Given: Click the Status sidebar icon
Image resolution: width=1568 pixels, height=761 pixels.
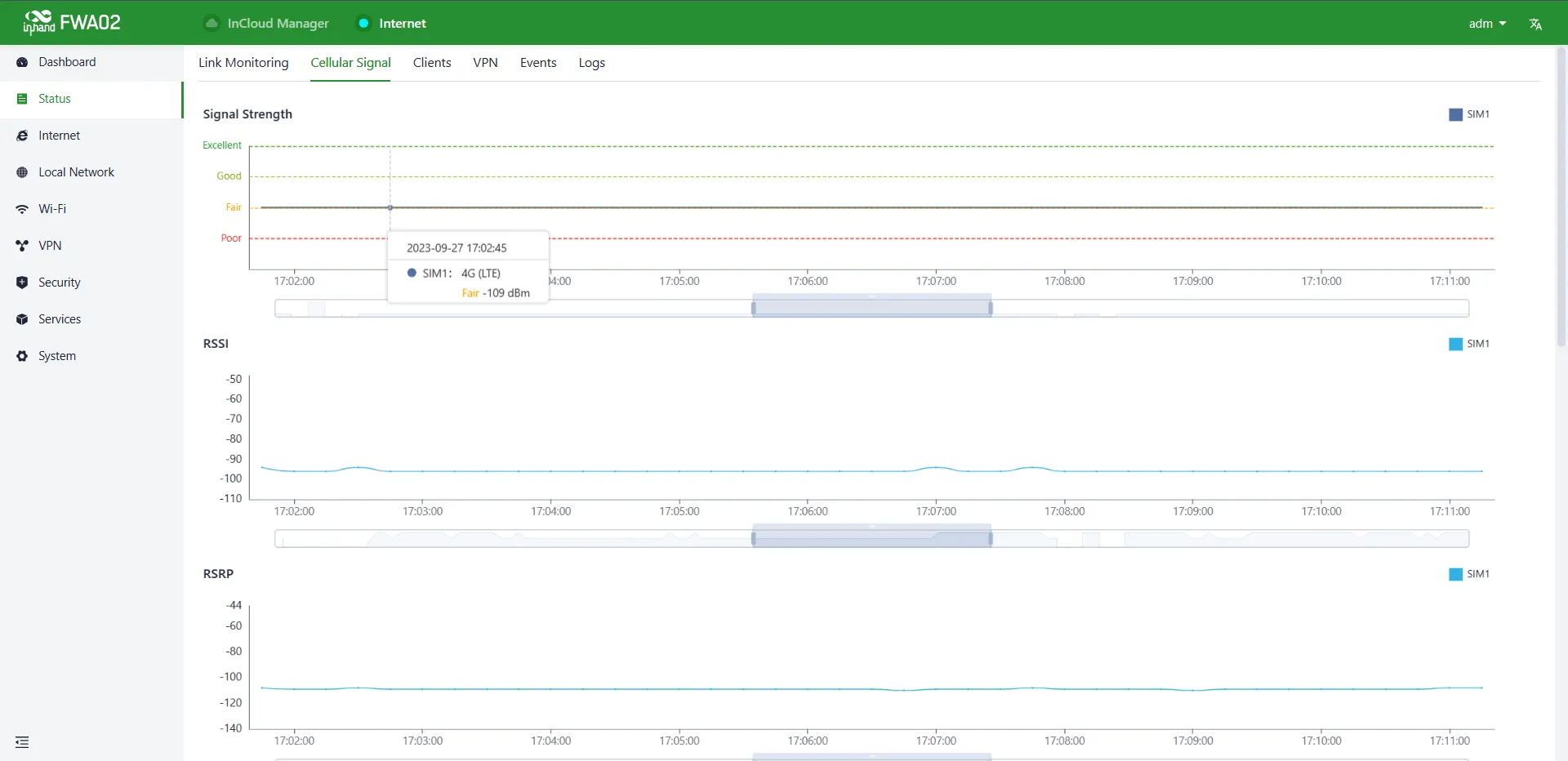Looking at the screenshot, I should (22, 99).
